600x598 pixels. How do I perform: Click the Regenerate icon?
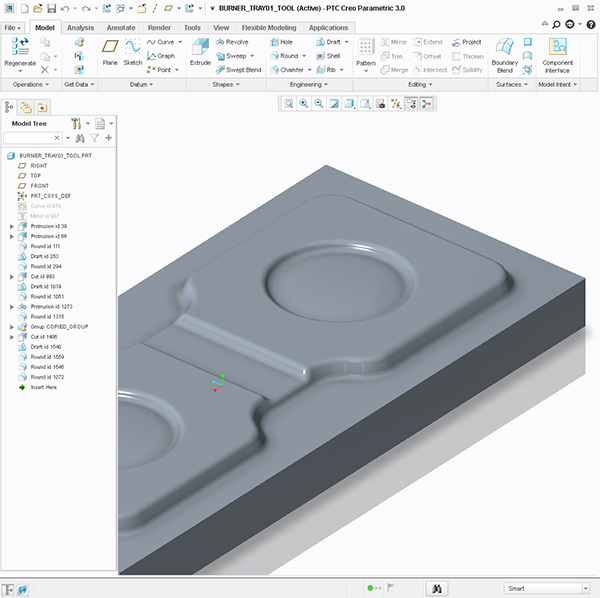click(20, 46)
